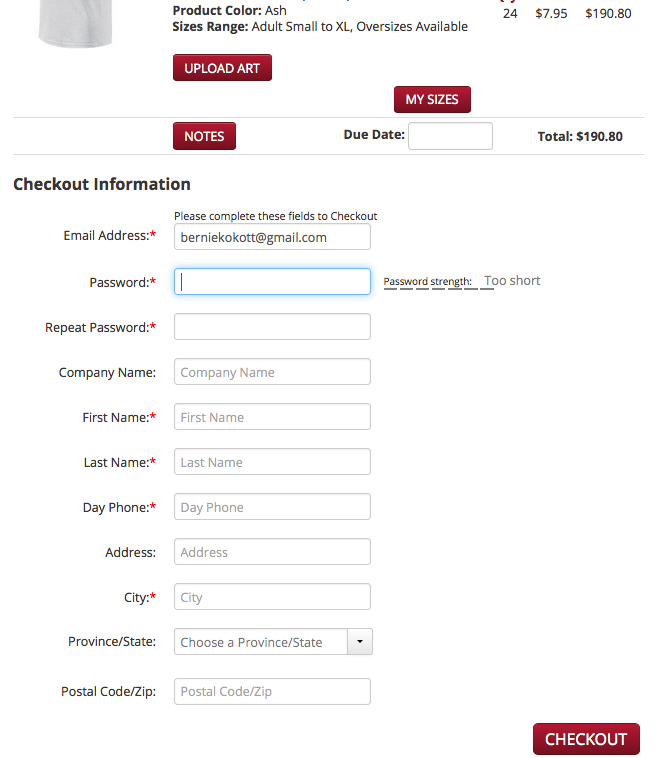The width and height of the screenshot is (663, 758).
Task: Click the Password input field
Action: pyautogui.click(x=272, y=282)
